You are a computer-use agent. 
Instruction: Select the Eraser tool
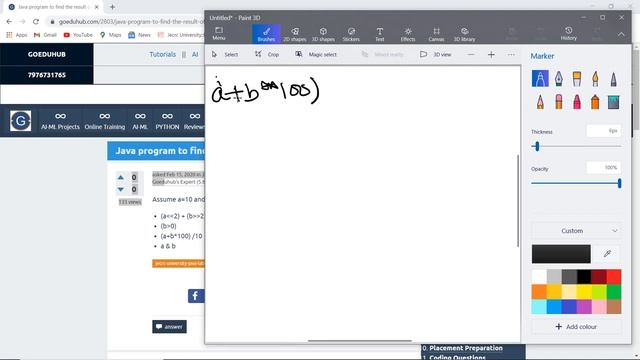[558, 101]
